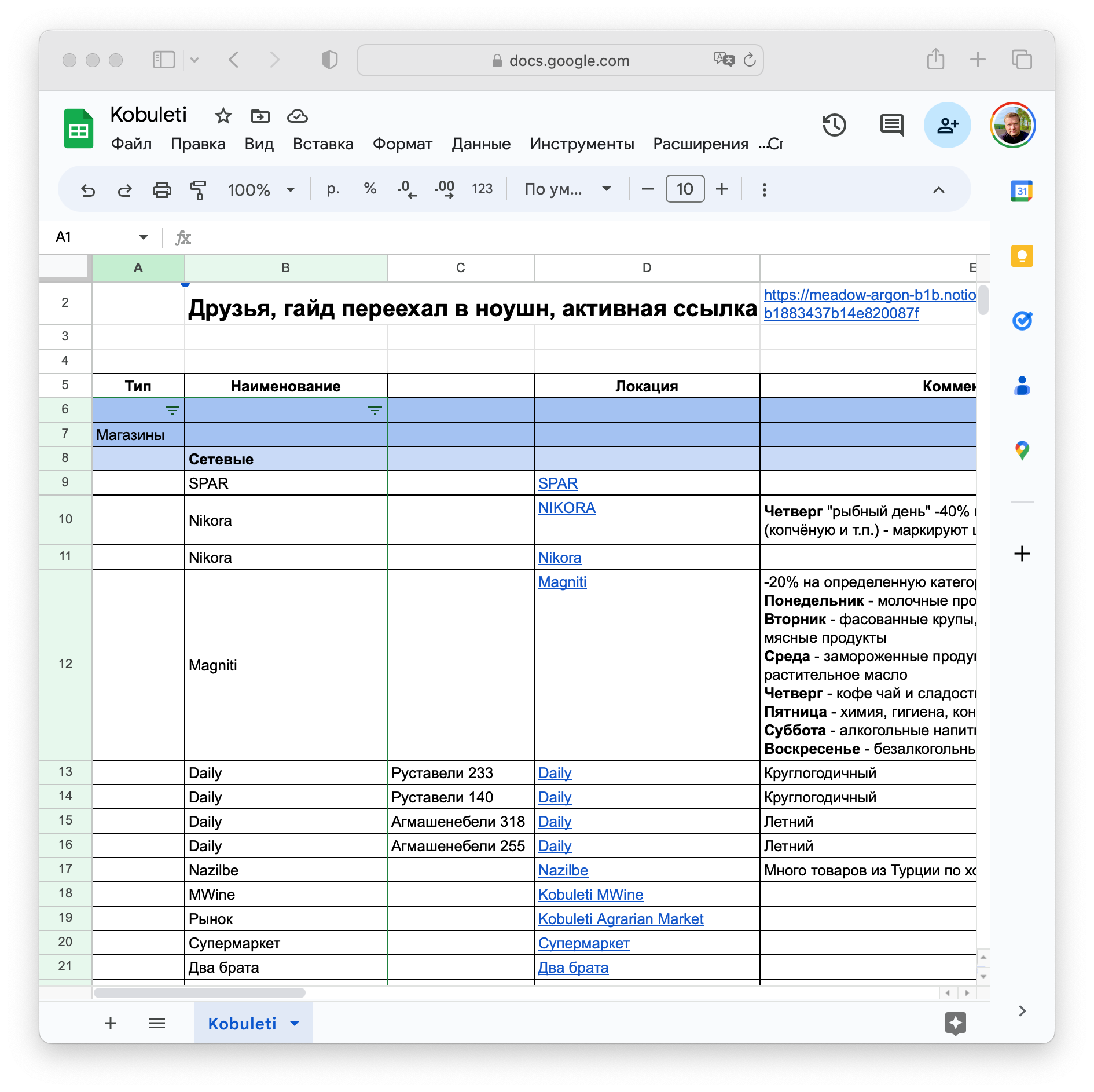Move document to folder icon
1094x1092 pixels.
pyautogui.click(x=260, y=116)
